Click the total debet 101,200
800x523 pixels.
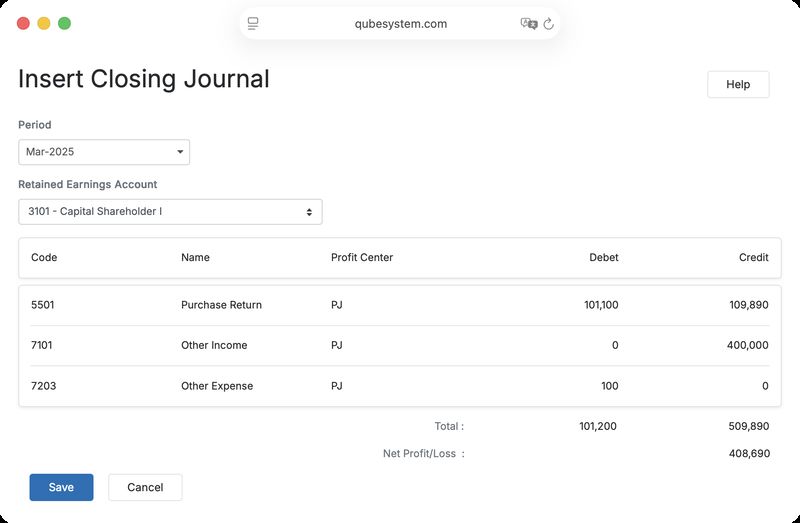coord(598,426)
